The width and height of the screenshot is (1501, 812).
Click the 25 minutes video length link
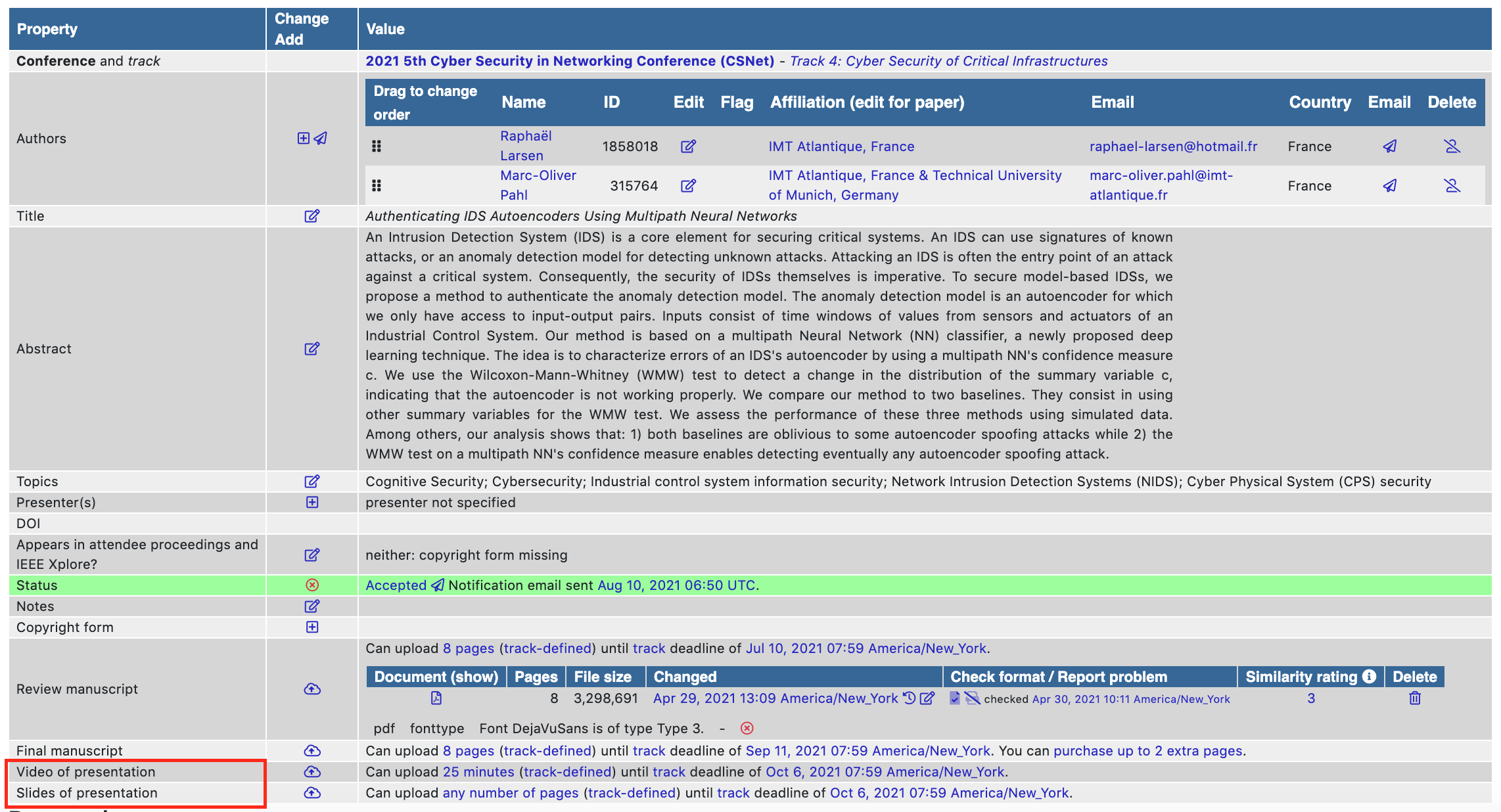click(478, 771)
